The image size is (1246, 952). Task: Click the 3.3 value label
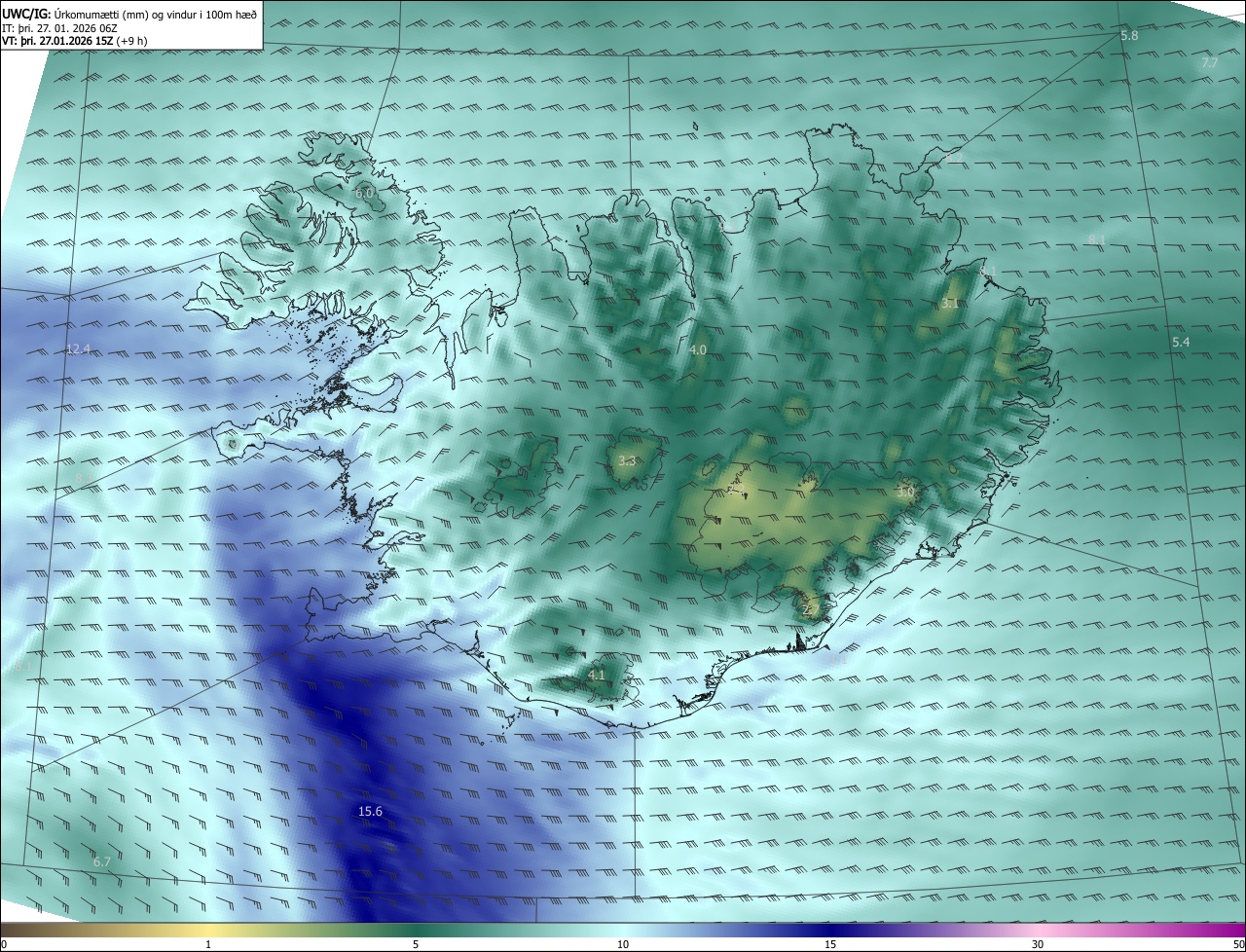(627, 461)
